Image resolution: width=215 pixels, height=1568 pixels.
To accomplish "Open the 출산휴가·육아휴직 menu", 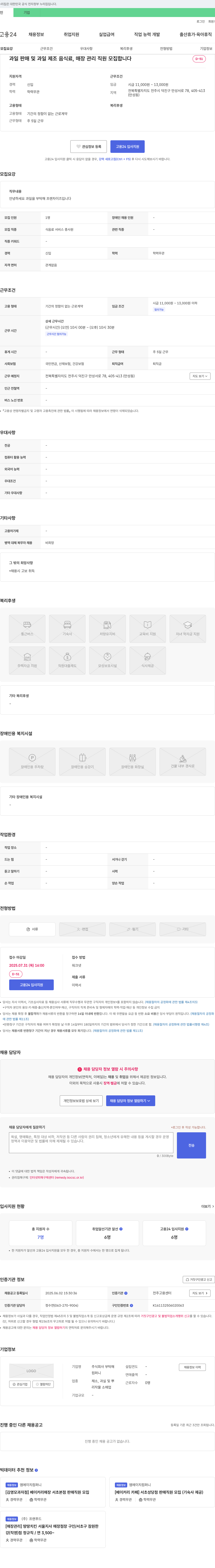I will [x=196, y=35].
